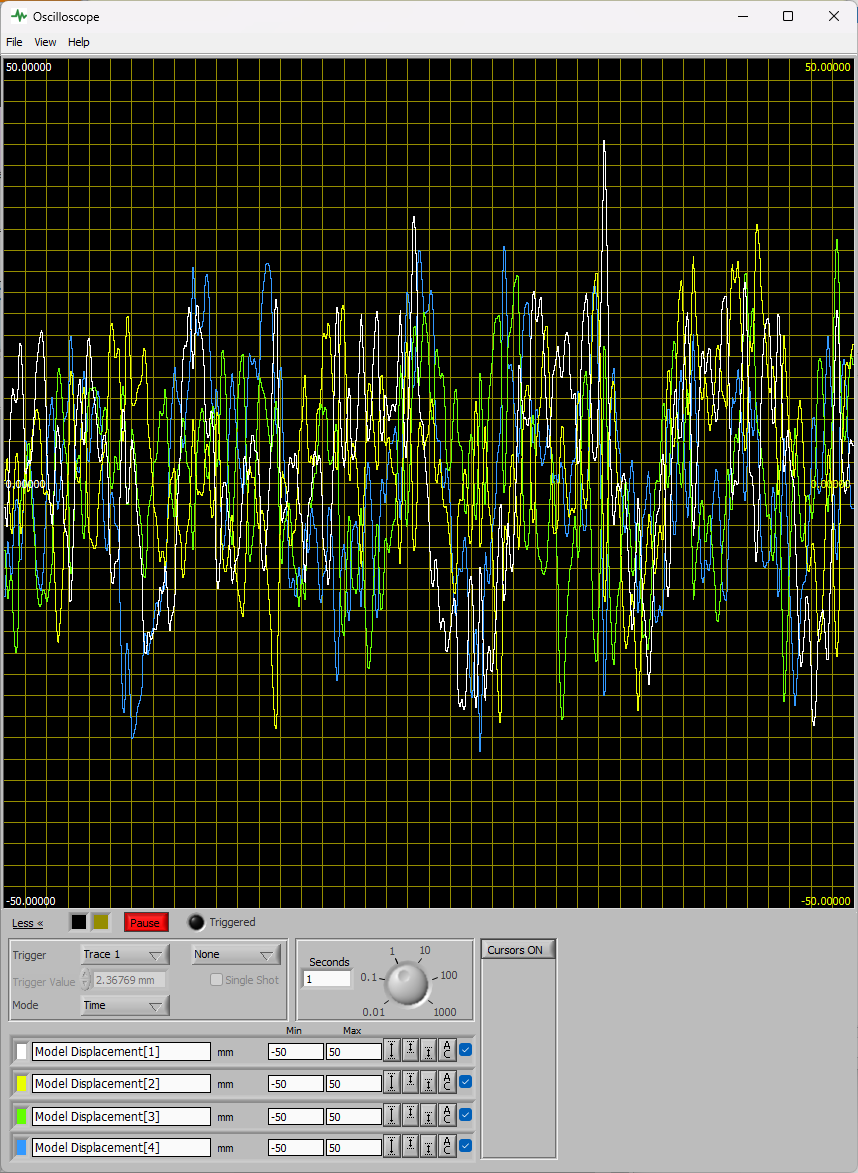Click lower autoscale icon for Model Displacement[2]

tap(428, 1082)
